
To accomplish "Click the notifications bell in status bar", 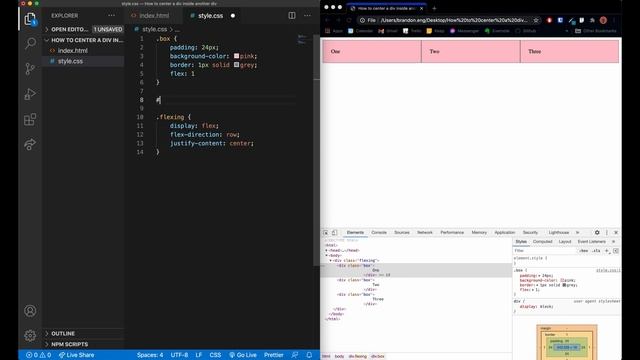I will click(309, 355).
